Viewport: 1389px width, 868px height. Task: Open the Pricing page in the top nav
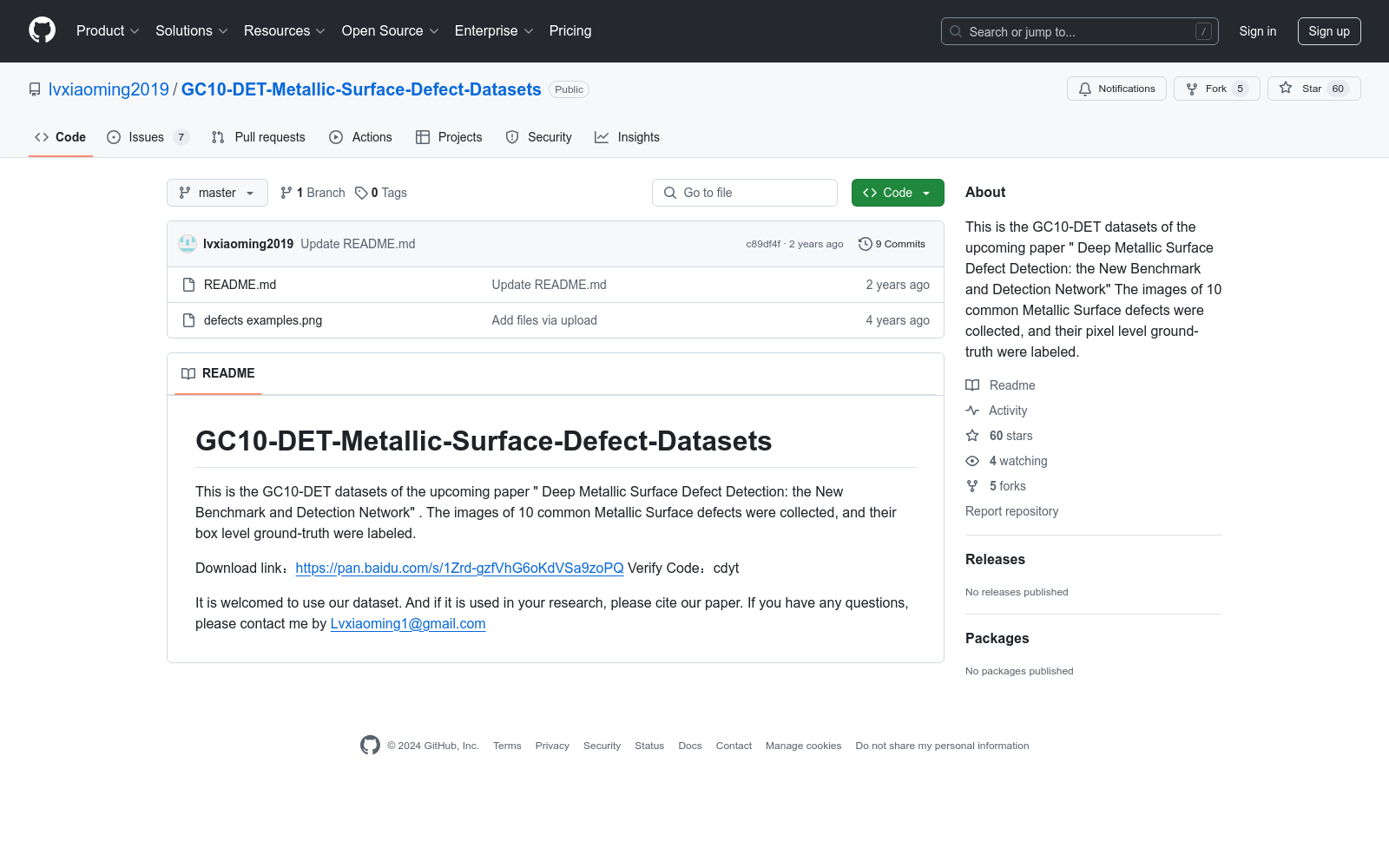[570, 31]
